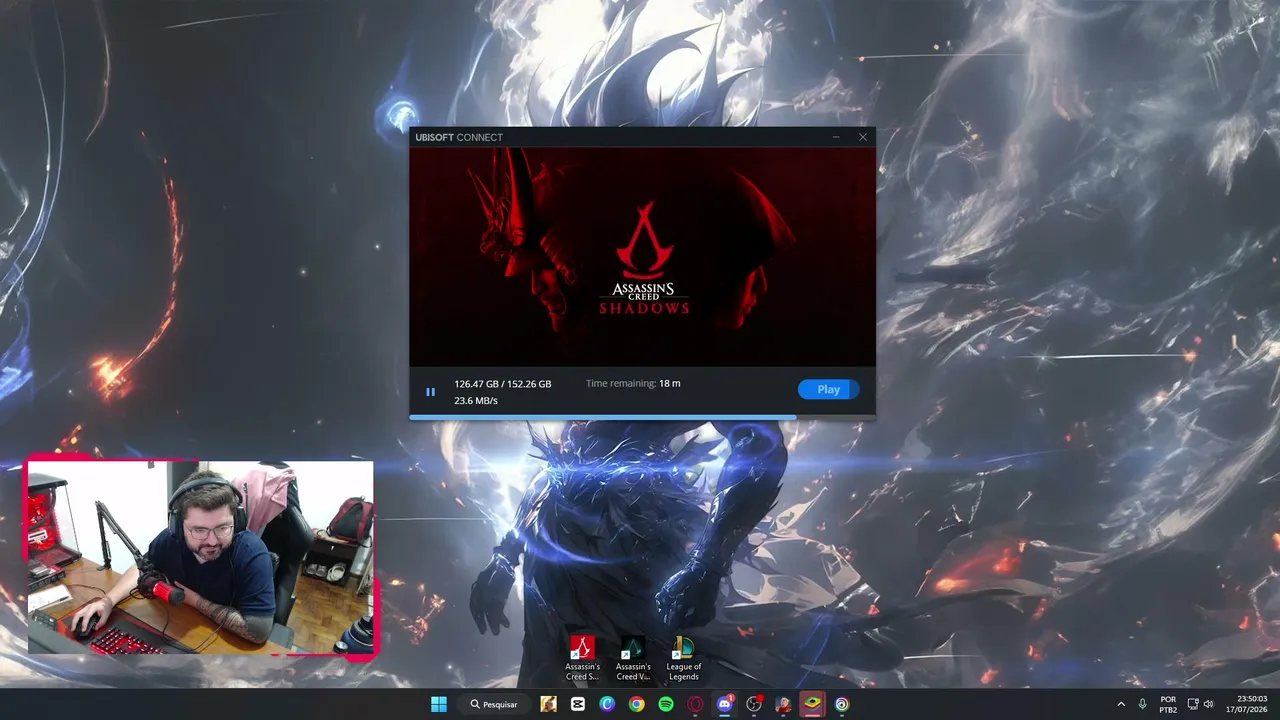
Task: Open OBS Studio from the taskbar
Action: [x=754, y=704]
